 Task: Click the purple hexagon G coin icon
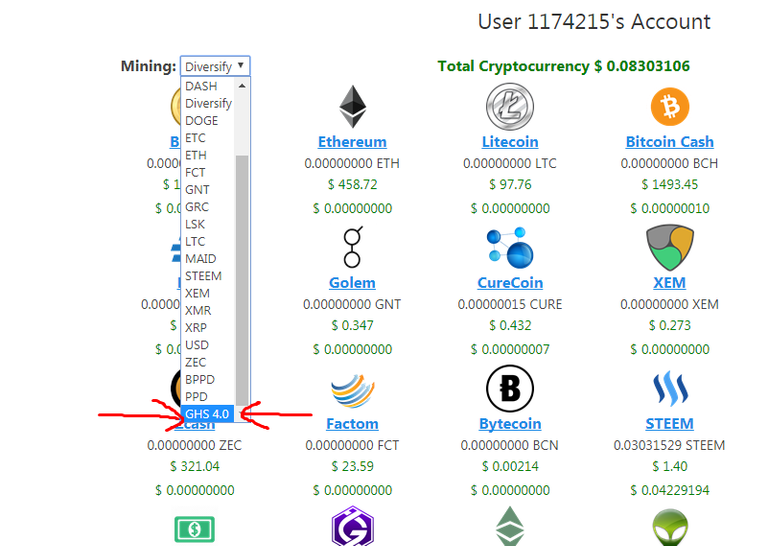coord(353,527)
